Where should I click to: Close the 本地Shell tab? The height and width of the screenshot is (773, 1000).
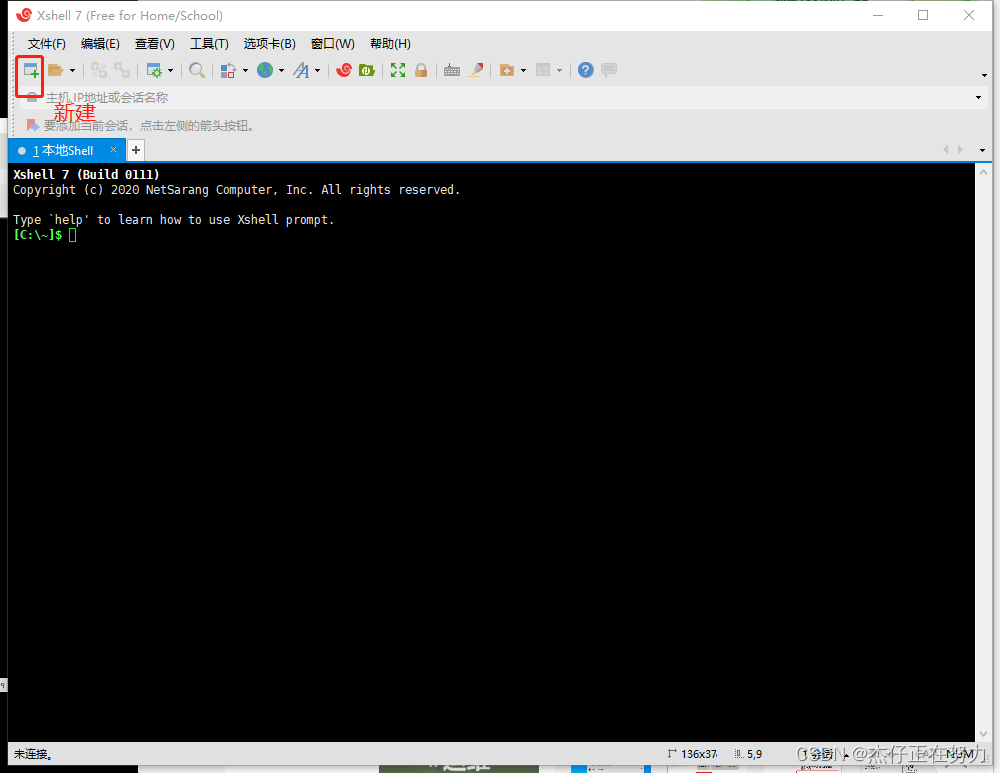click(114, 149)
